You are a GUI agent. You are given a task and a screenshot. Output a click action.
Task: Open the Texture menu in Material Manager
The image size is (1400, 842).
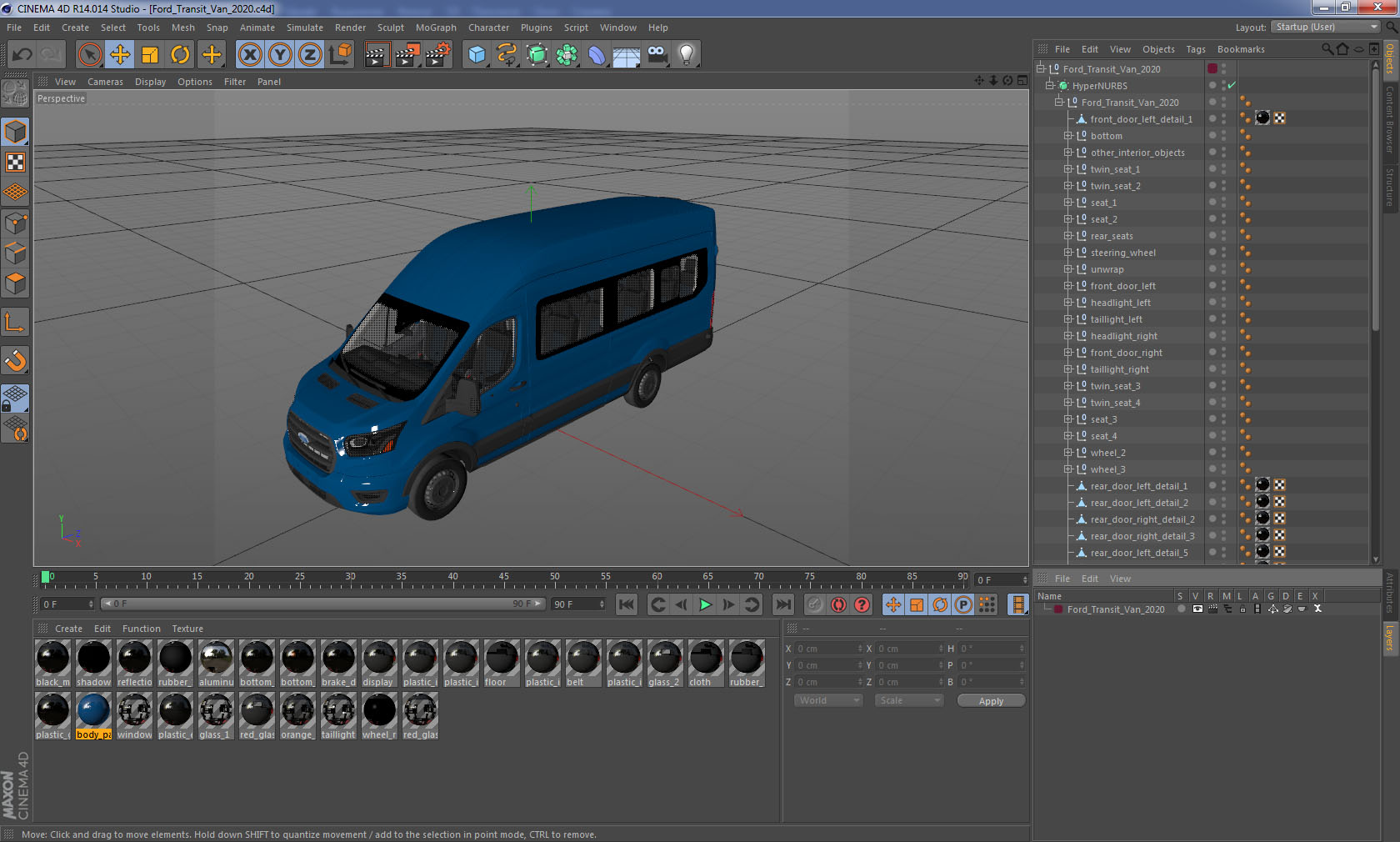tap(187, 629)
